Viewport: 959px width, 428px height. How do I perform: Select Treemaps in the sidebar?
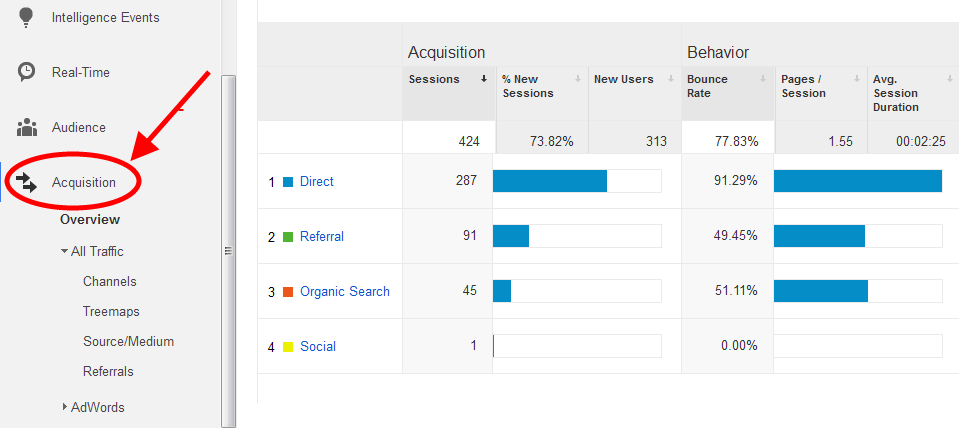pyautogui.click(x=111, y=312)
